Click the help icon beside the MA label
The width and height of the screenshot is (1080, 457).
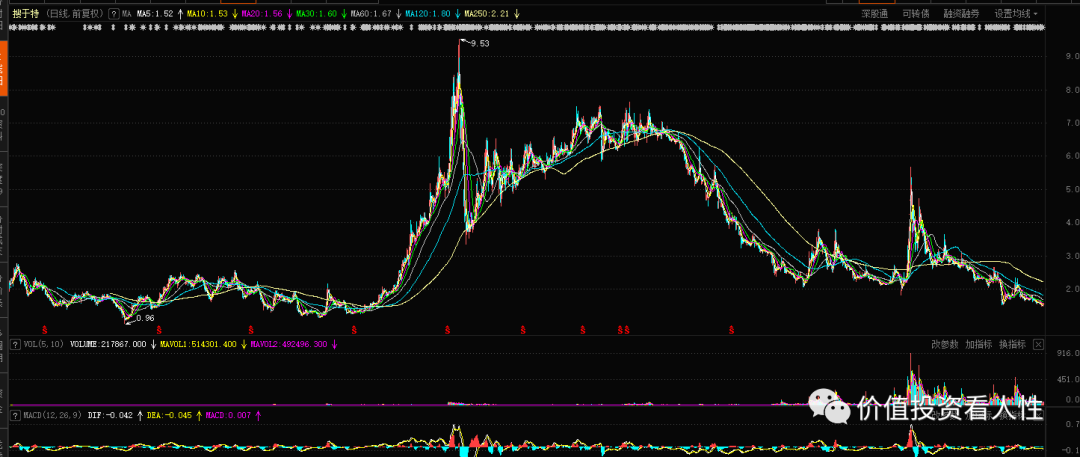114,14
